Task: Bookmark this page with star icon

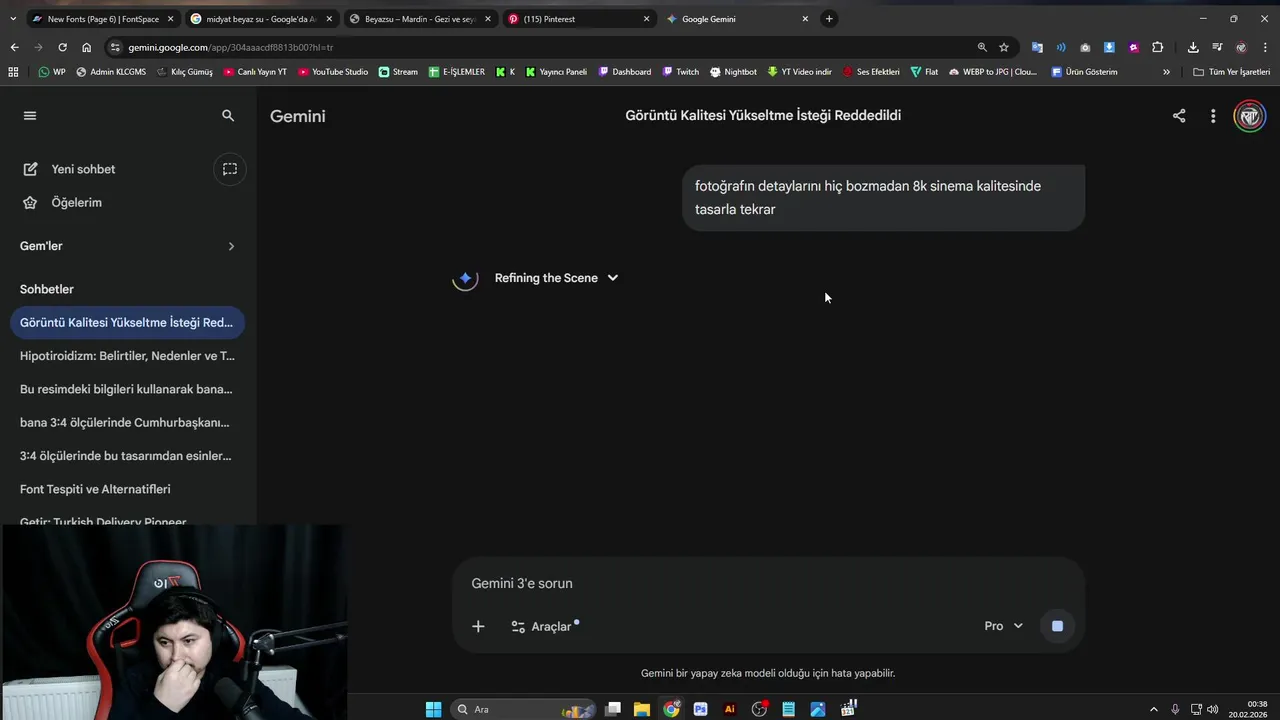Action: (x=1004, y=47)
